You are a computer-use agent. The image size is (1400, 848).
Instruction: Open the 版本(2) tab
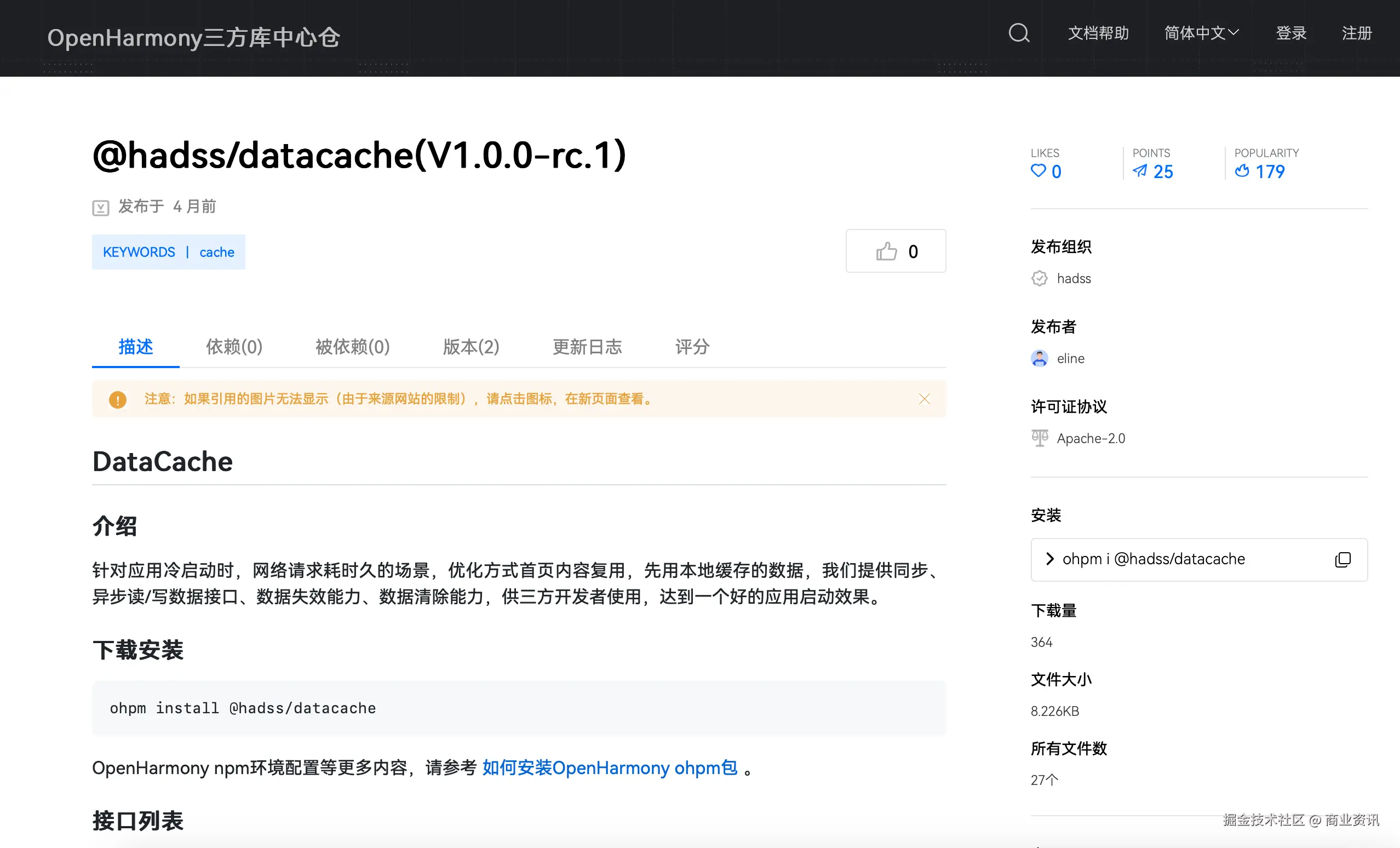click(471, 346)
